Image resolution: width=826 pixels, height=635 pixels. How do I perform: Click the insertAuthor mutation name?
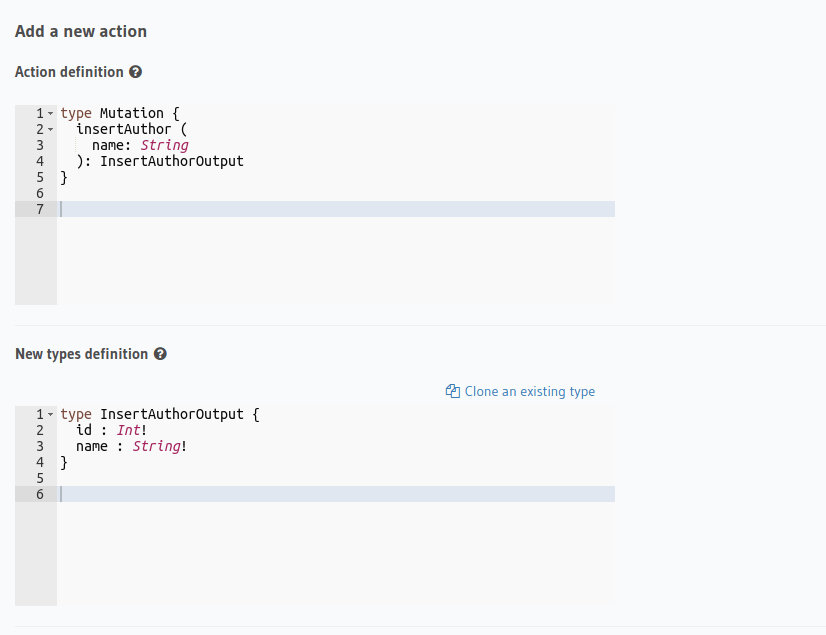click(123, 129)
